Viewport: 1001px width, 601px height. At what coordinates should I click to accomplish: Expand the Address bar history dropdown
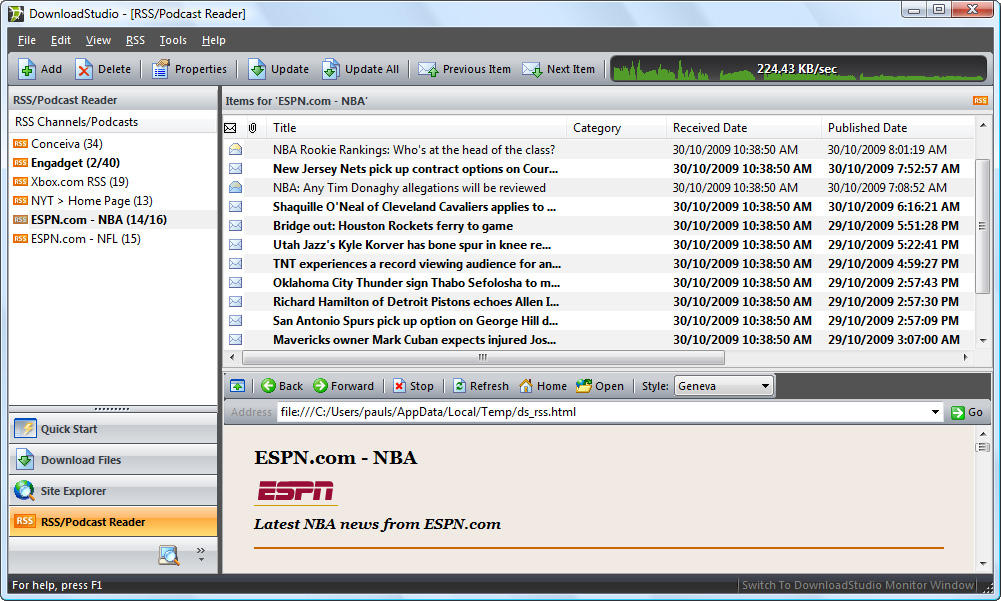(935, 412)
